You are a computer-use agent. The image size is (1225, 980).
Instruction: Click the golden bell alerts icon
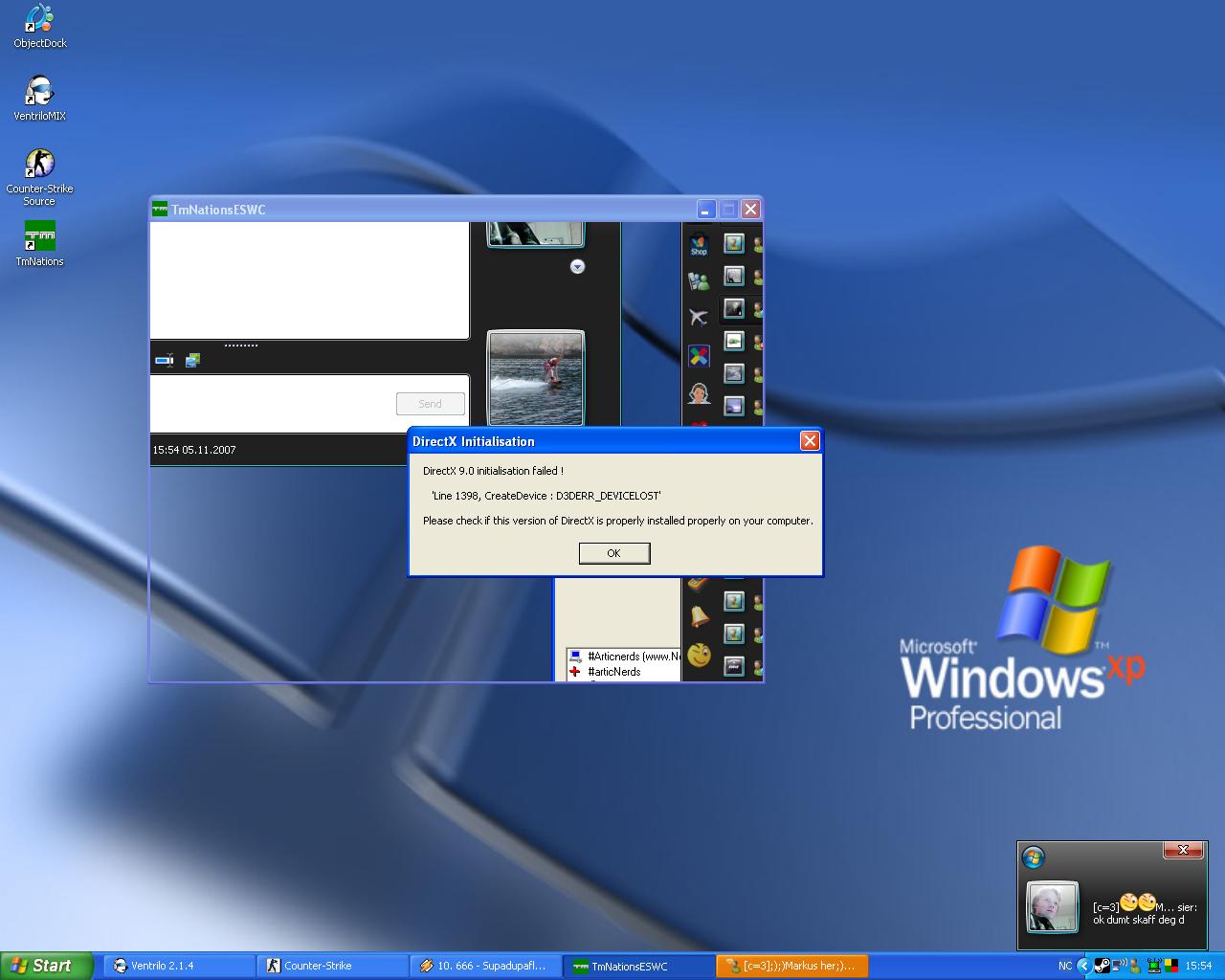[x=700, y=617]
